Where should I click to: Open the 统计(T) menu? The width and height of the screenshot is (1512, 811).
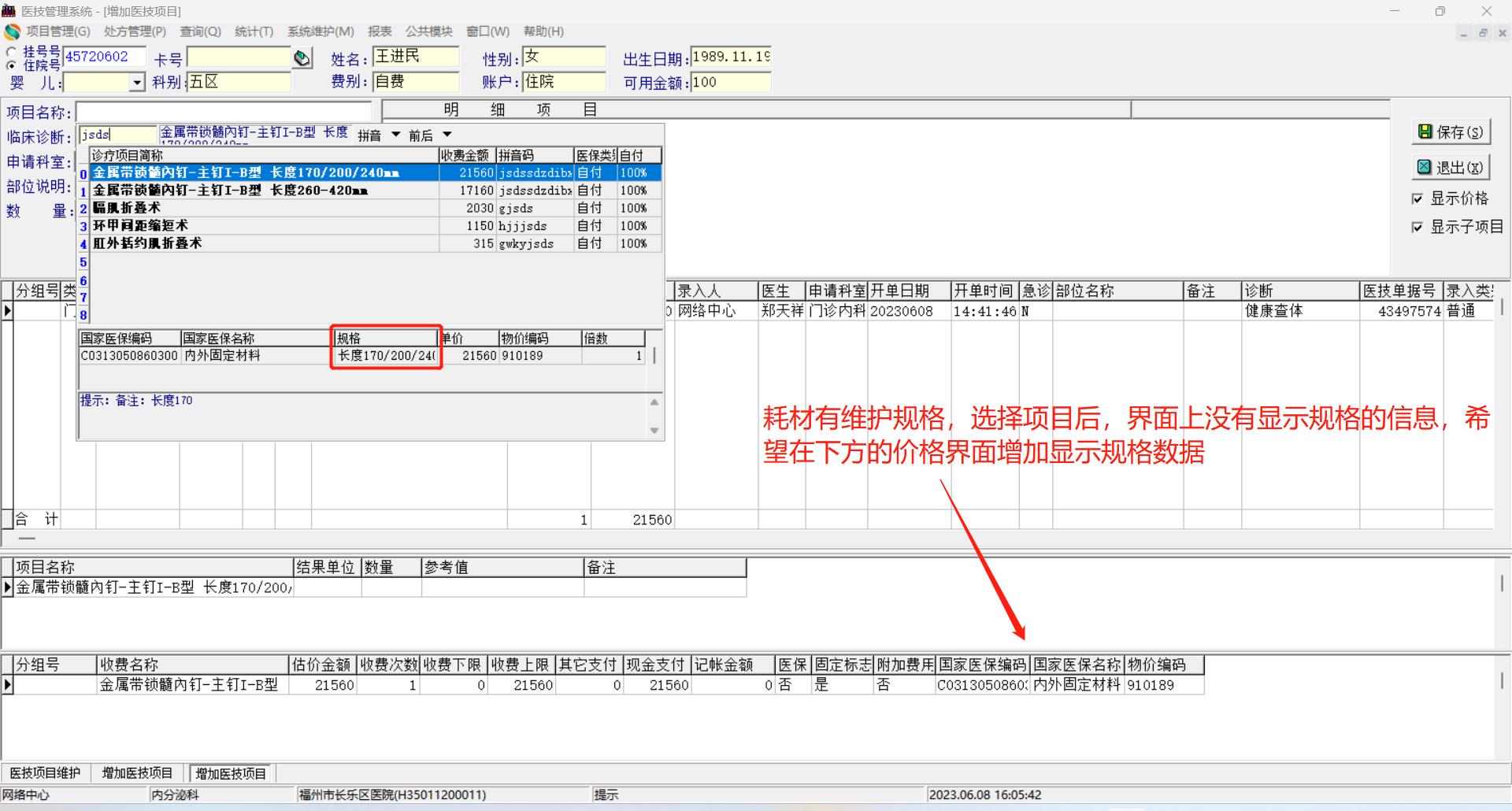254,31
